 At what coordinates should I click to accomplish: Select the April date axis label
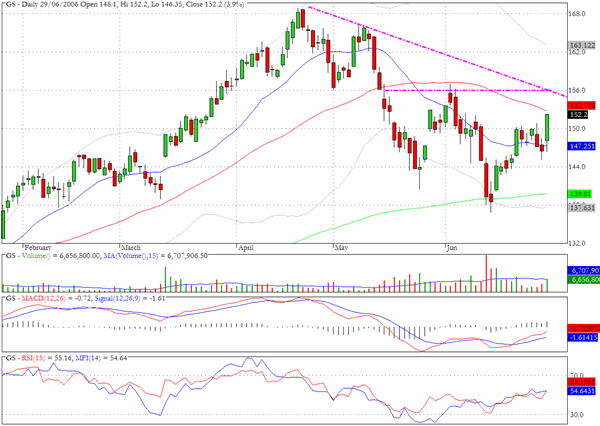click(x=246, y=248)
